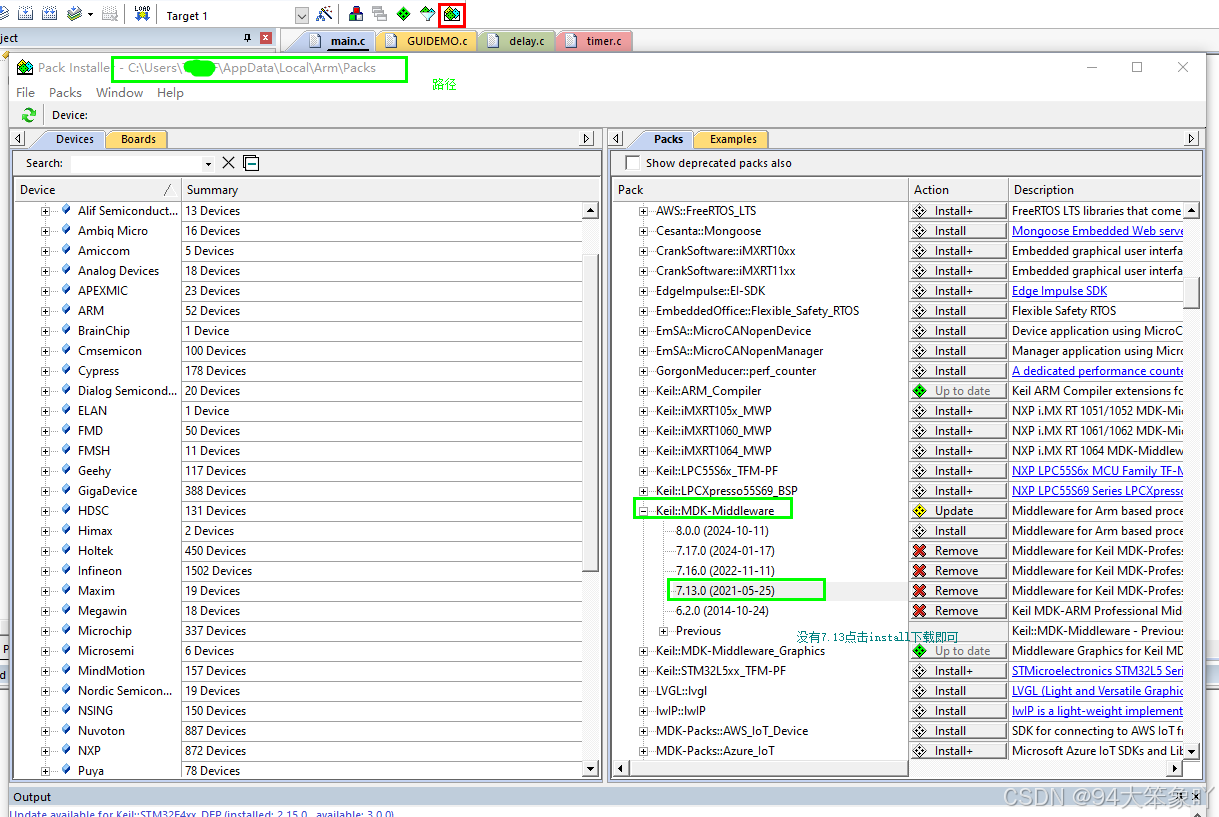
Task: Open the Help menu
Action: 170,92
